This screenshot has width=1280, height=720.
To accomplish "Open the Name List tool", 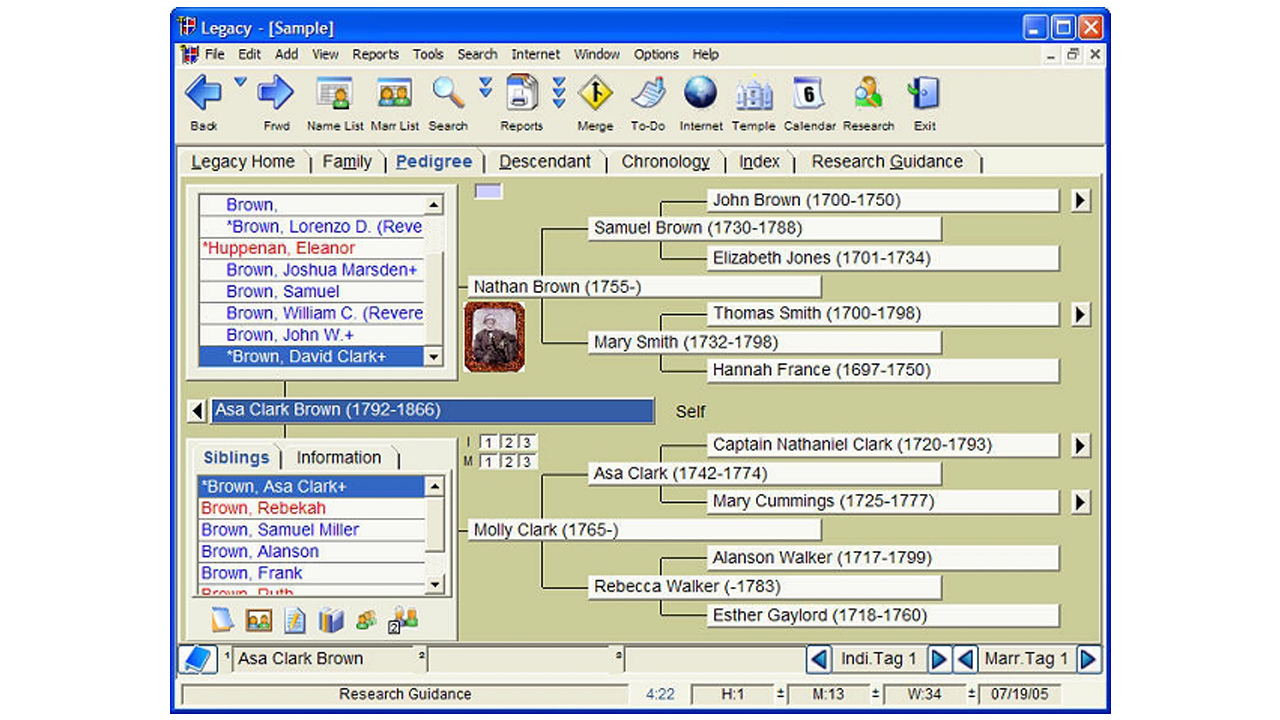I will tap(335, 94).
